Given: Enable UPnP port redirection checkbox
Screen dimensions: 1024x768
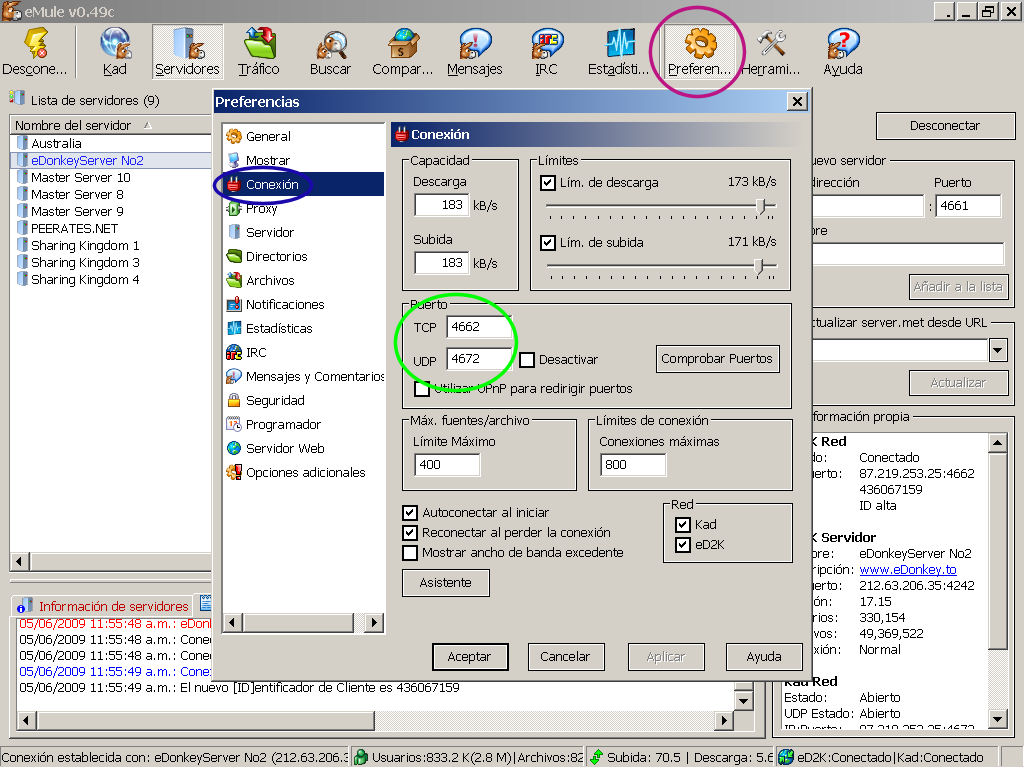Looking at the screenshot, I should click(x=422, y=388).
